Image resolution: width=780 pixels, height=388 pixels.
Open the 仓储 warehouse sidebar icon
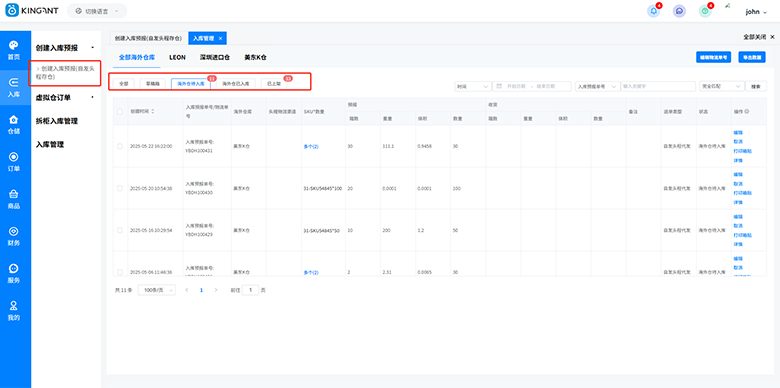coord(14,124)
